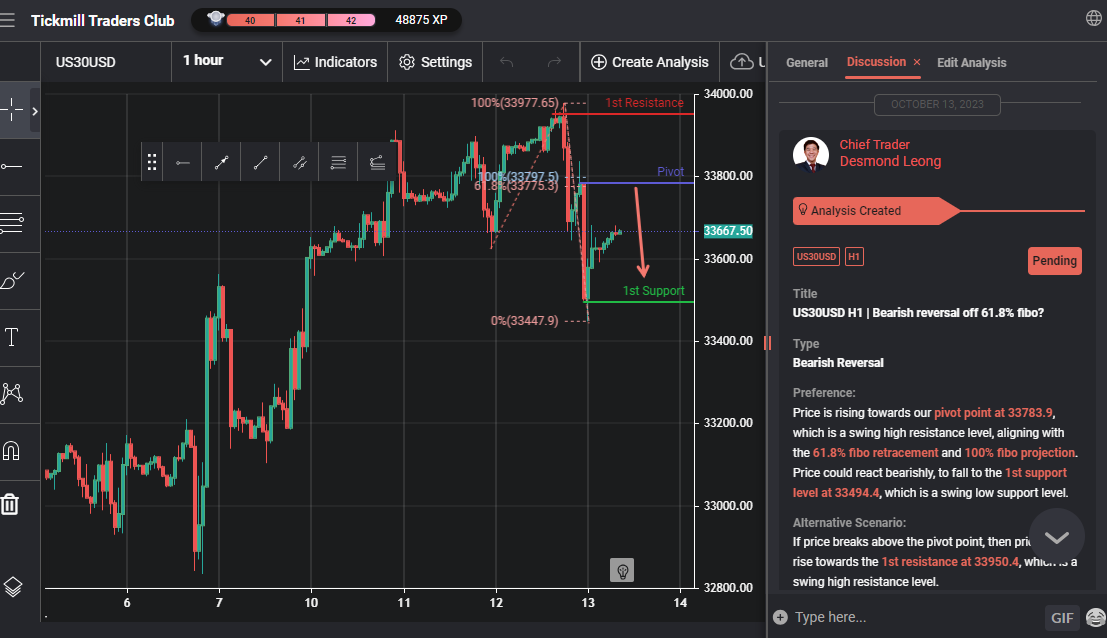
Task: Click the scroll-down chevron button
Action: click(1056, 537)
